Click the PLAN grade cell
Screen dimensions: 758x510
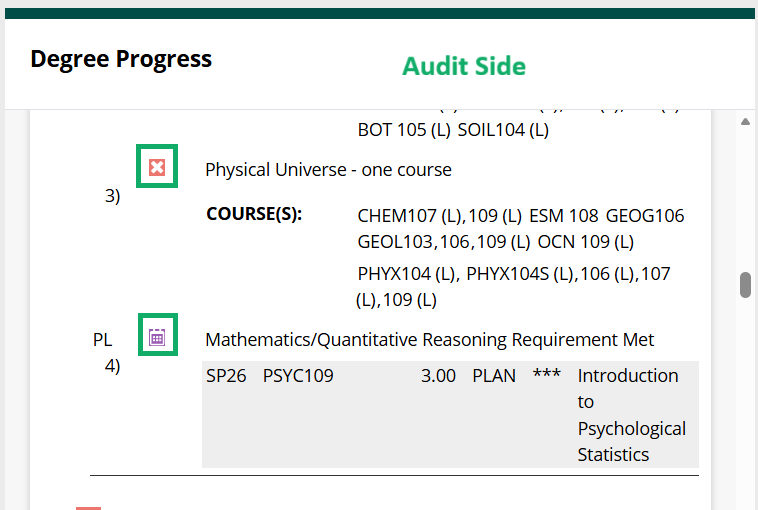pos(494,376)
